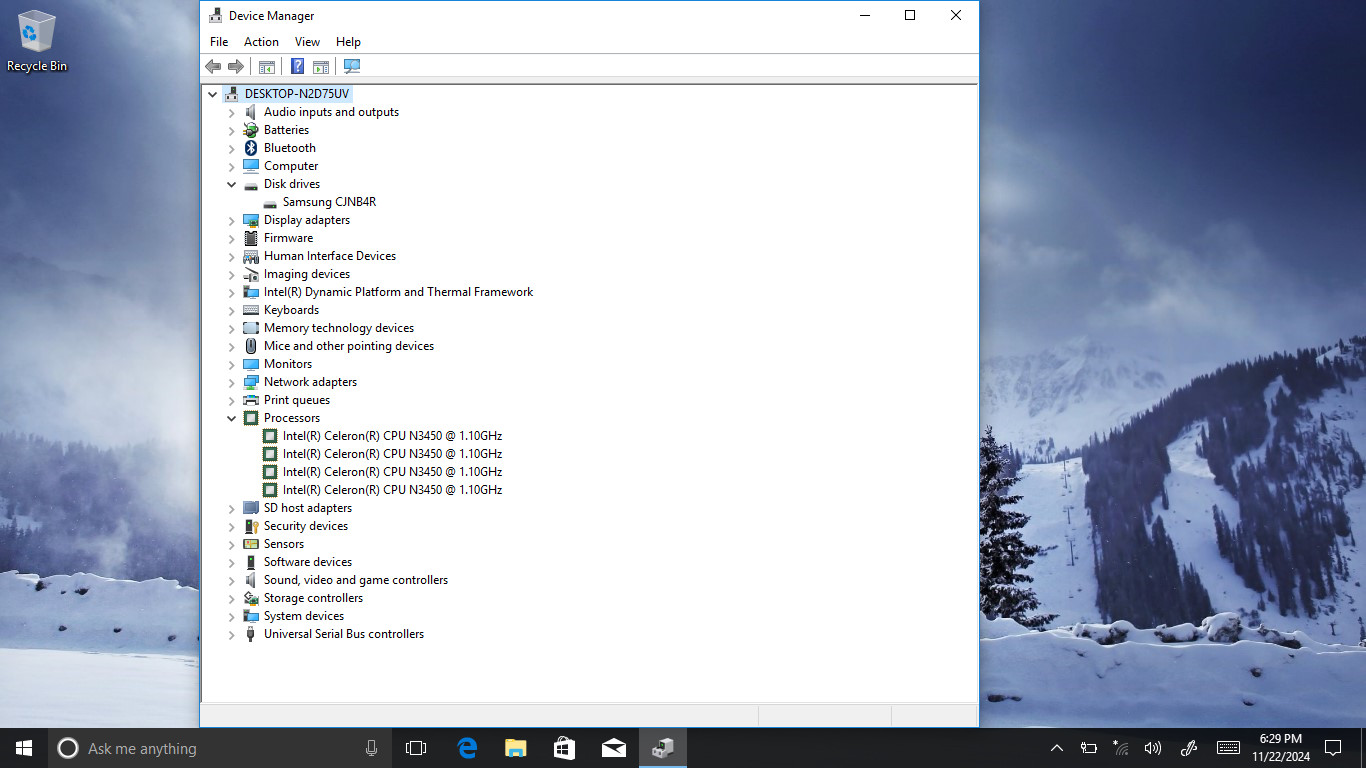The image size is (1366, 768).
Task: Collapse the Processors category
Action: [232, 418]
